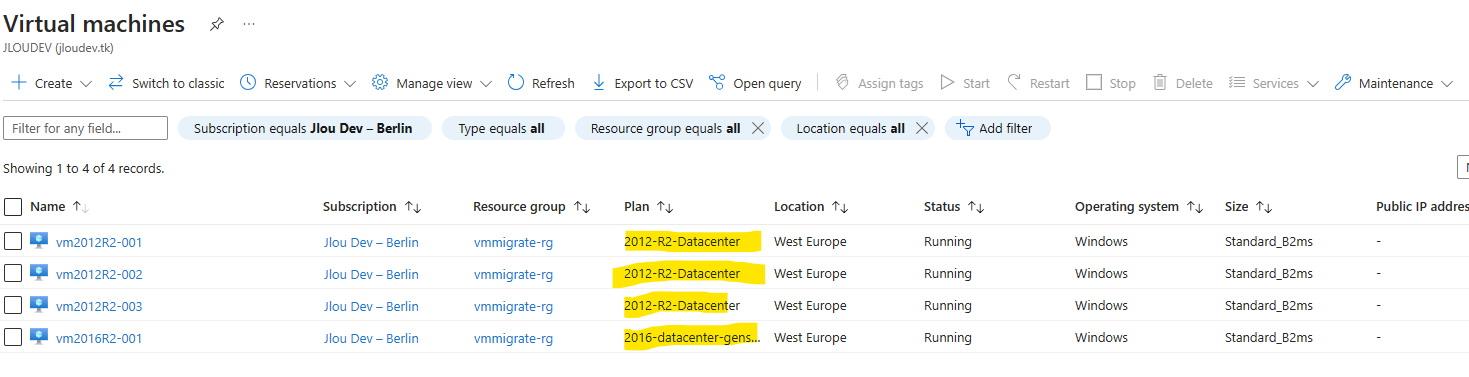Click the Add filter funnel icon
Image resolution: width=1469 pixels, height=377 pixels.
[965, 127]
